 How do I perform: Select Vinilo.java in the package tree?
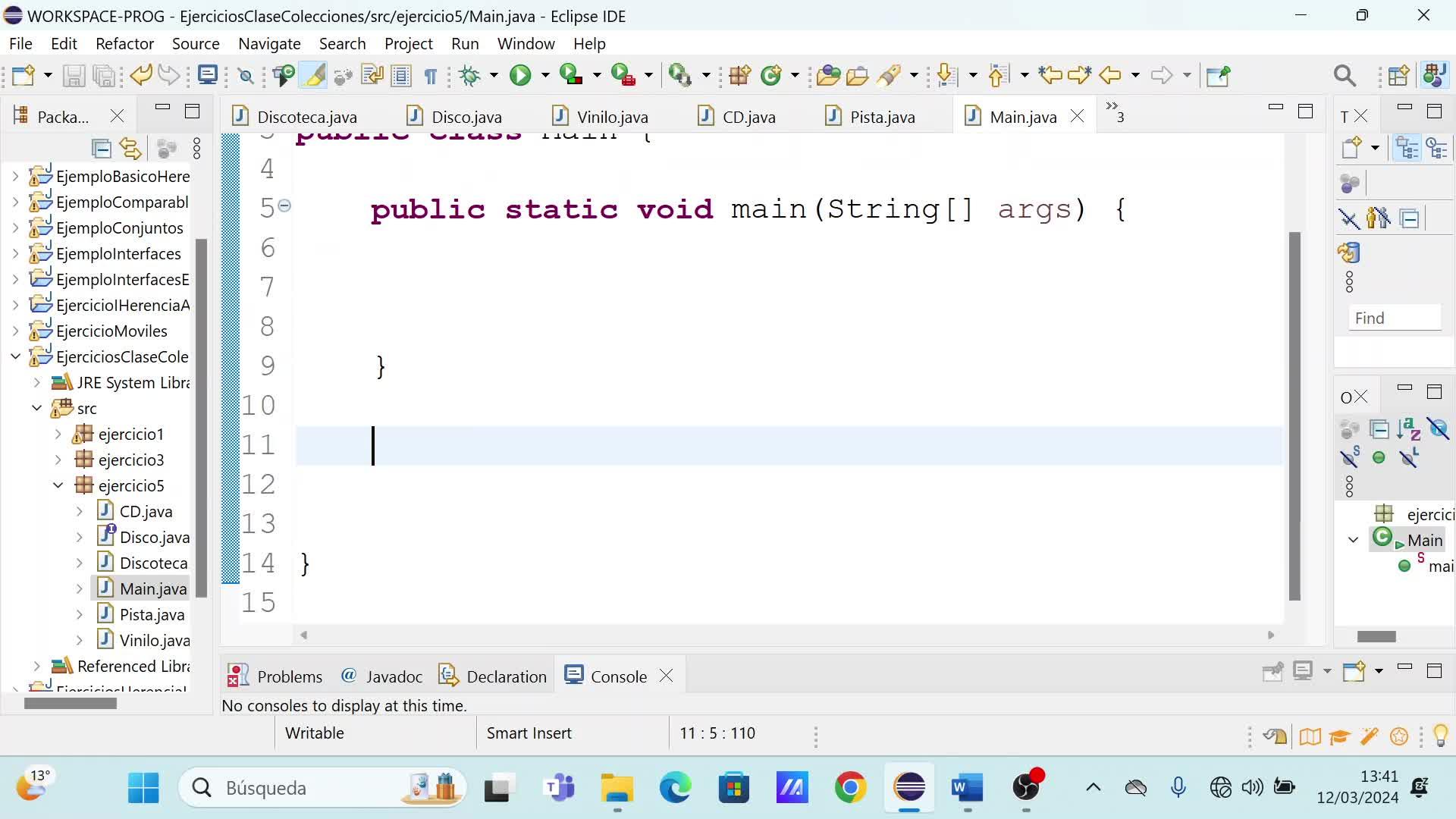click(x=154, y=640)
